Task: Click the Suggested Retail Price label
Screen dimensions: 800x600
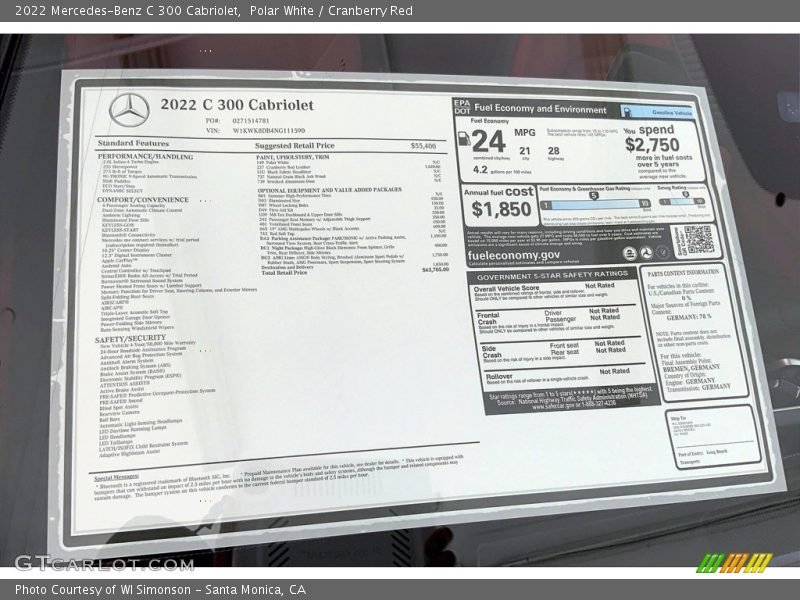Action: [295, 145]
